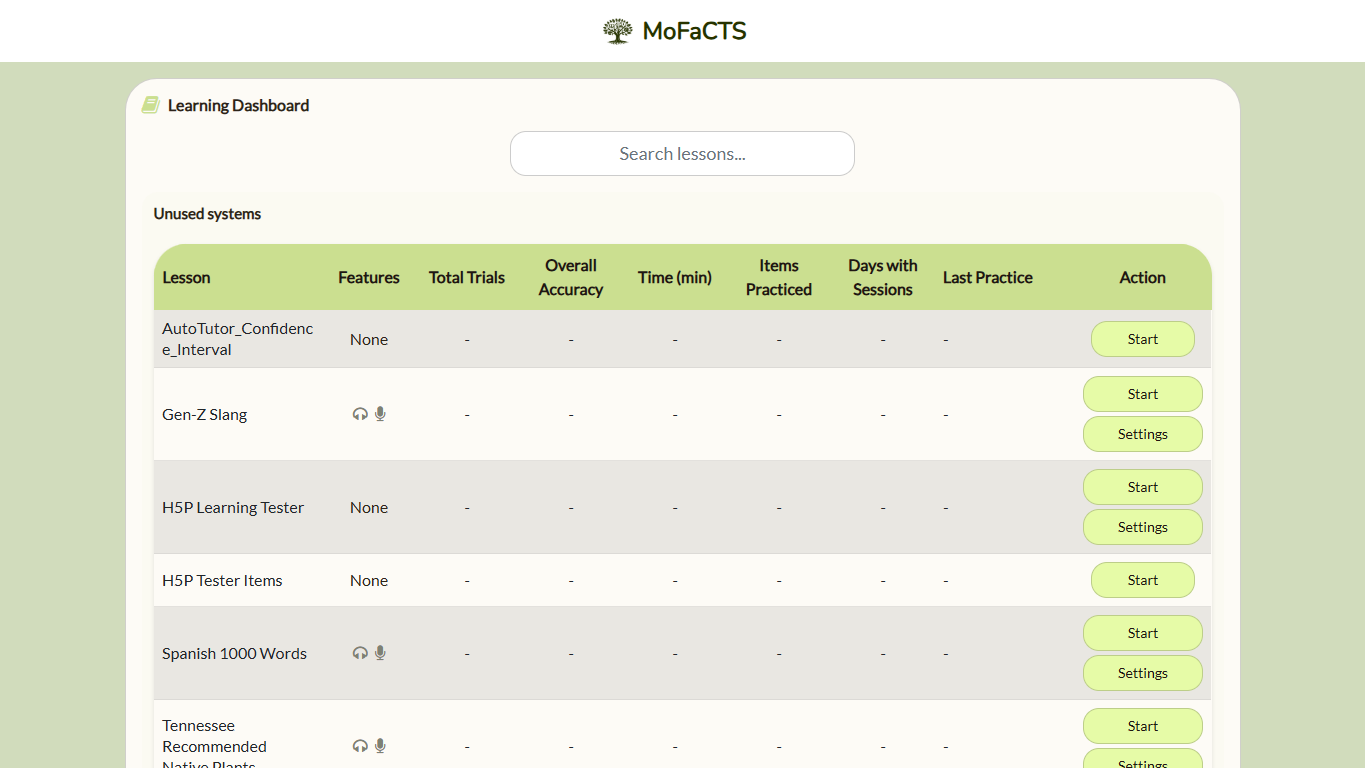1365x768 pixels.
Task: Click the MoFaCTS title text
Action: (695, 31)
